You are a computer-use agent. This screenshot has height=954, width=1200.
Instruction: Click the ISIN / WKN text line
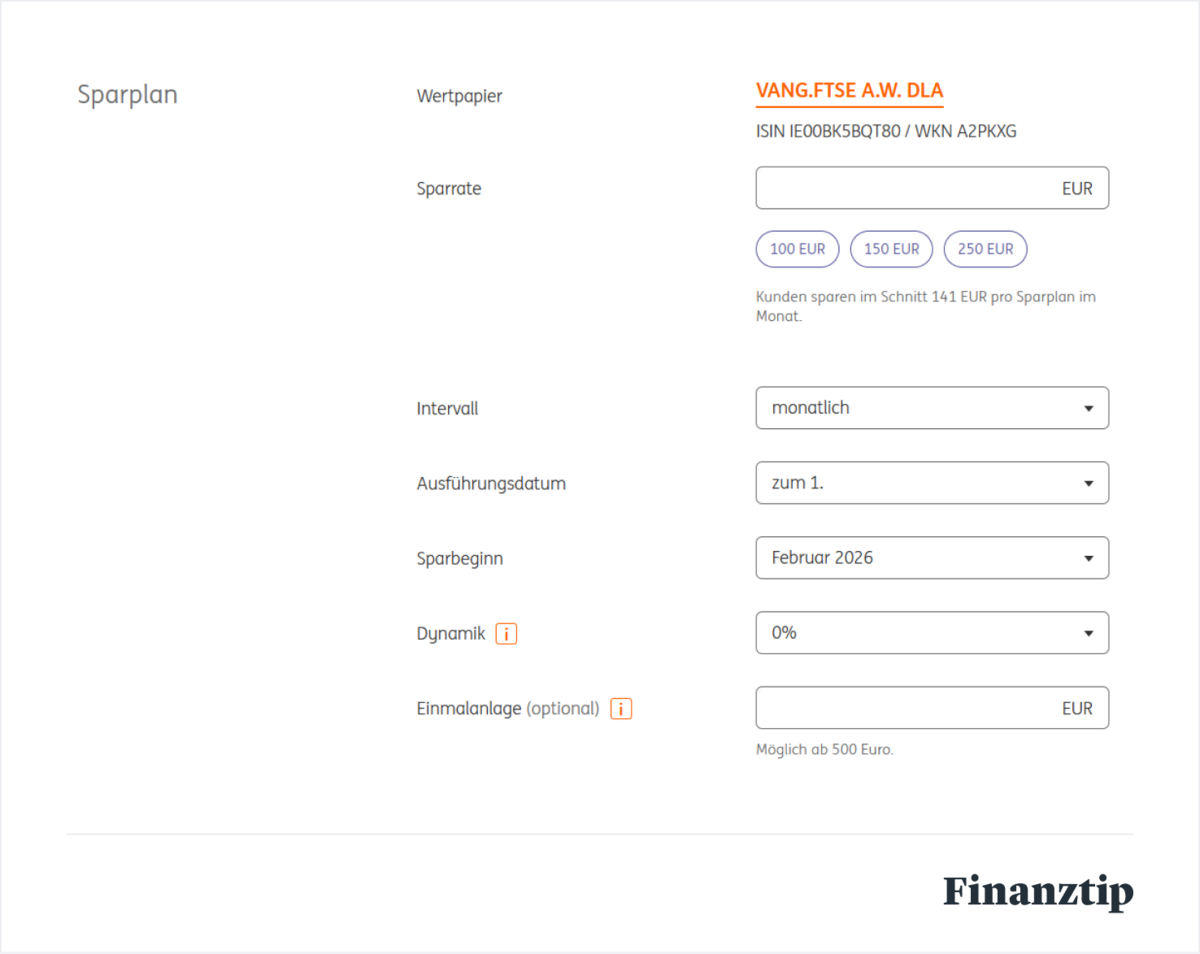click(x=886, y=131)
